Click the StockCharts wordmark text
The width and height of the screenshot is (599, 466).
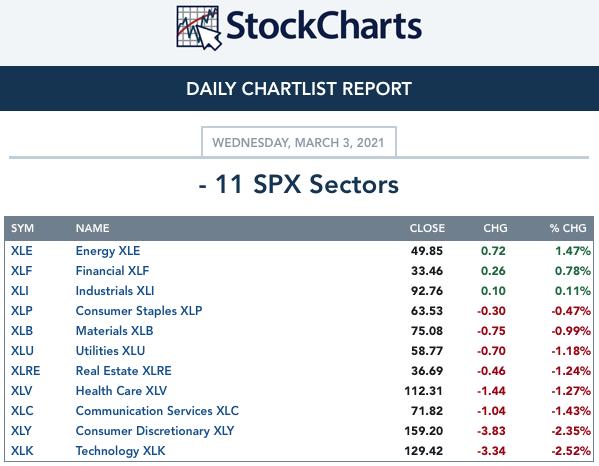click(324, 26)
